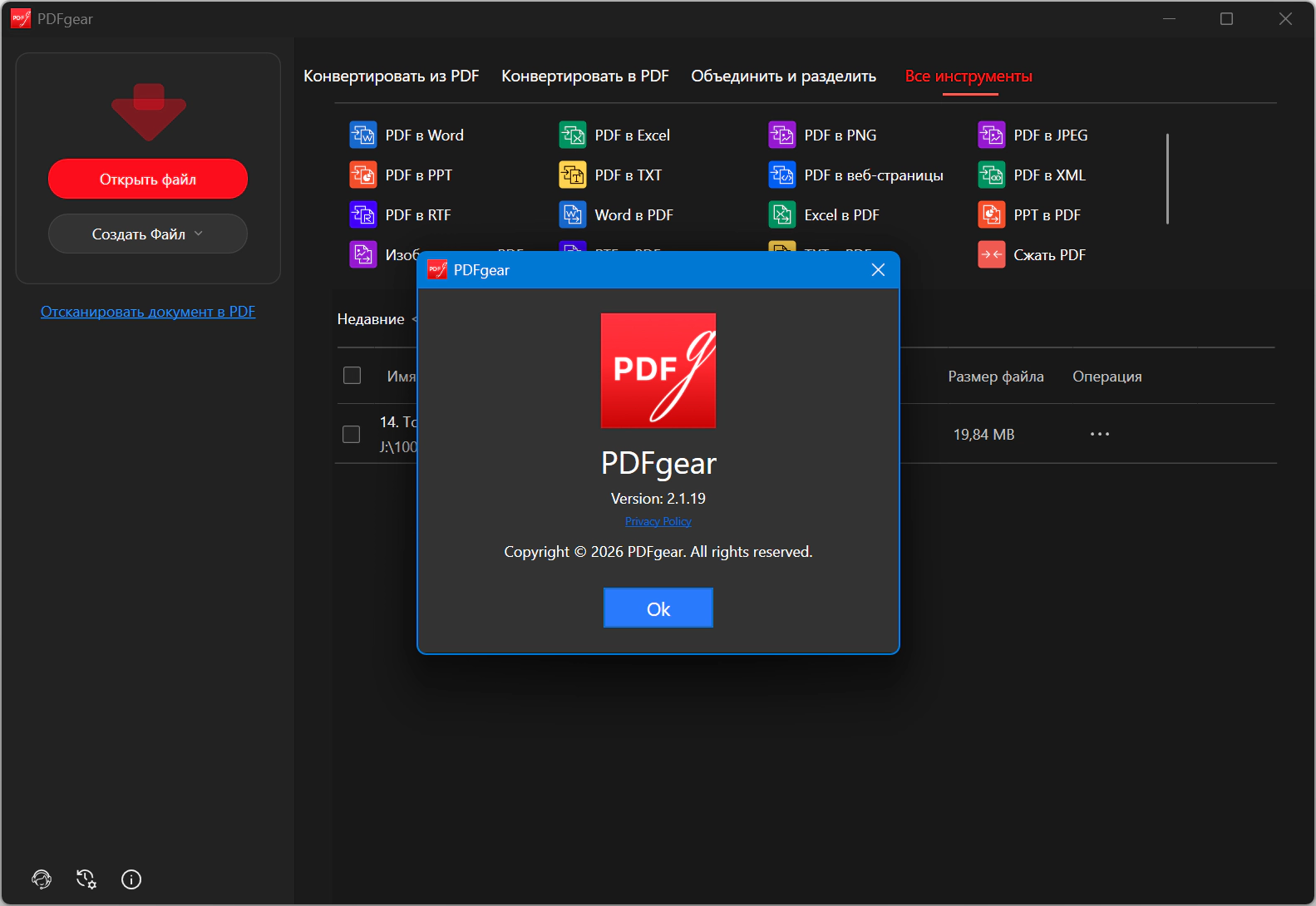Image resolution: width=1316 pixels, height=906 pixels.
Task: Launch the PDF в Word converter
Action: pyautogui.click(x=407, y=135)
